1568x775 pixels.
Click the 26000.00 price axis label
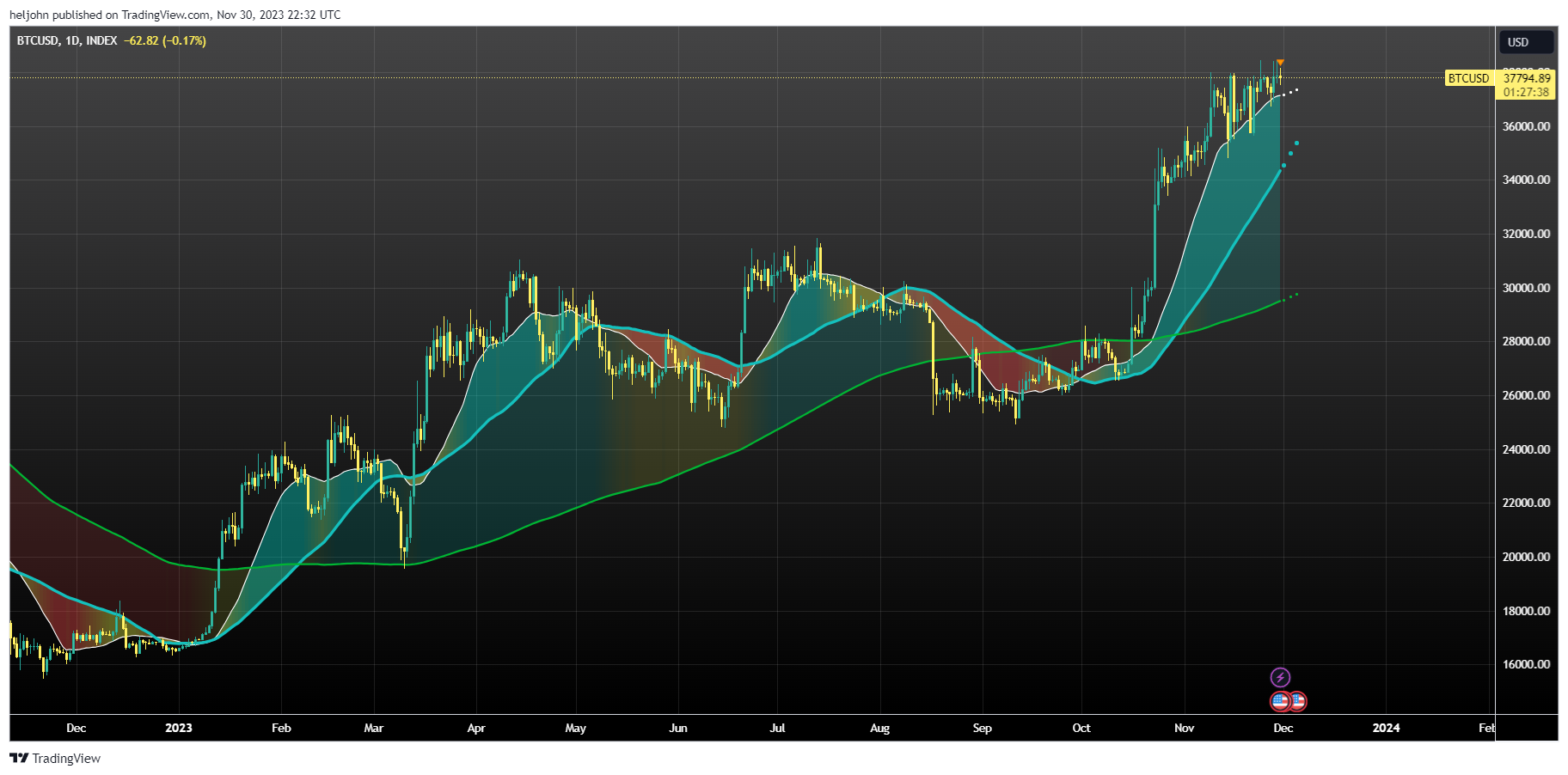pyautogui.click(x=1526, y=395)
